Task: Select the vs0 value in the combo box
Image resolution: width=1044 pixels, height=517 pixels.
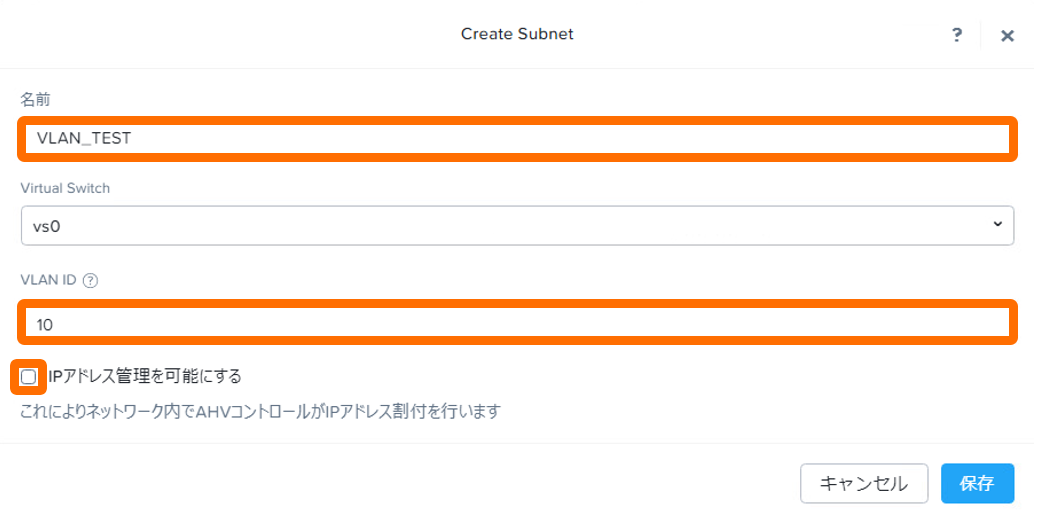Action: tap(47, 226)
